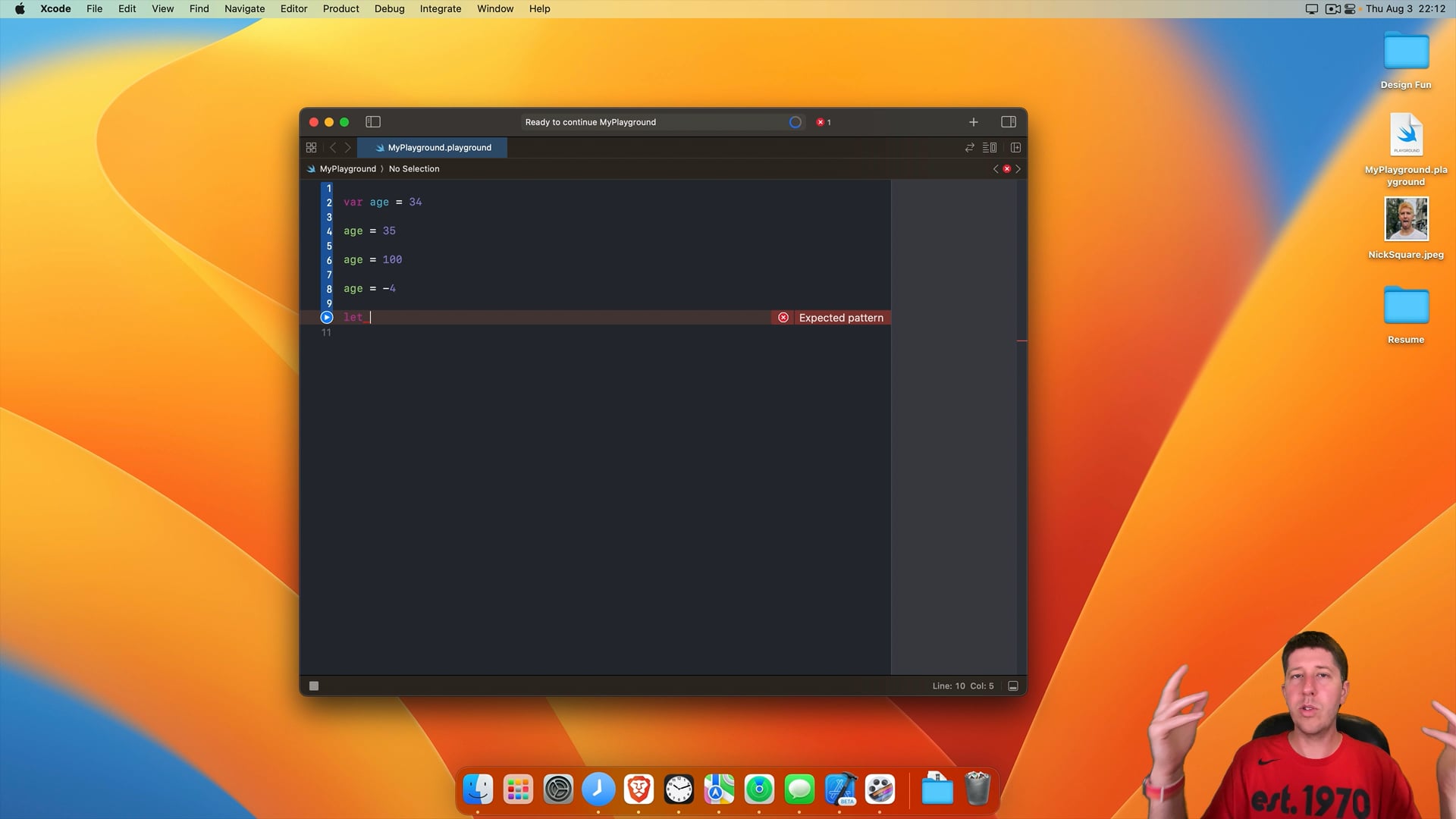The width and height of the screenshot is (1456, 819).
Task: Open Messages from the Dock
Action: (799, 789)
